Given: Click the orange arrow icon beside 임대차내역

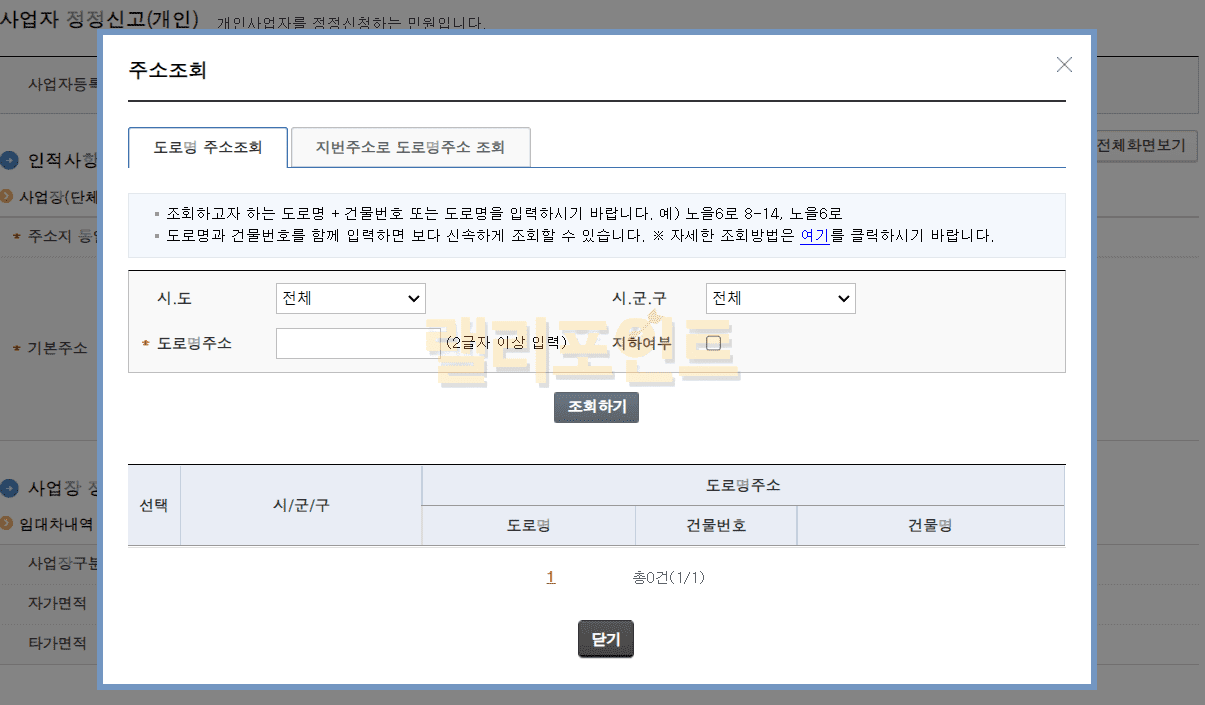Looking at the screenshot, I should click(7, 523).
